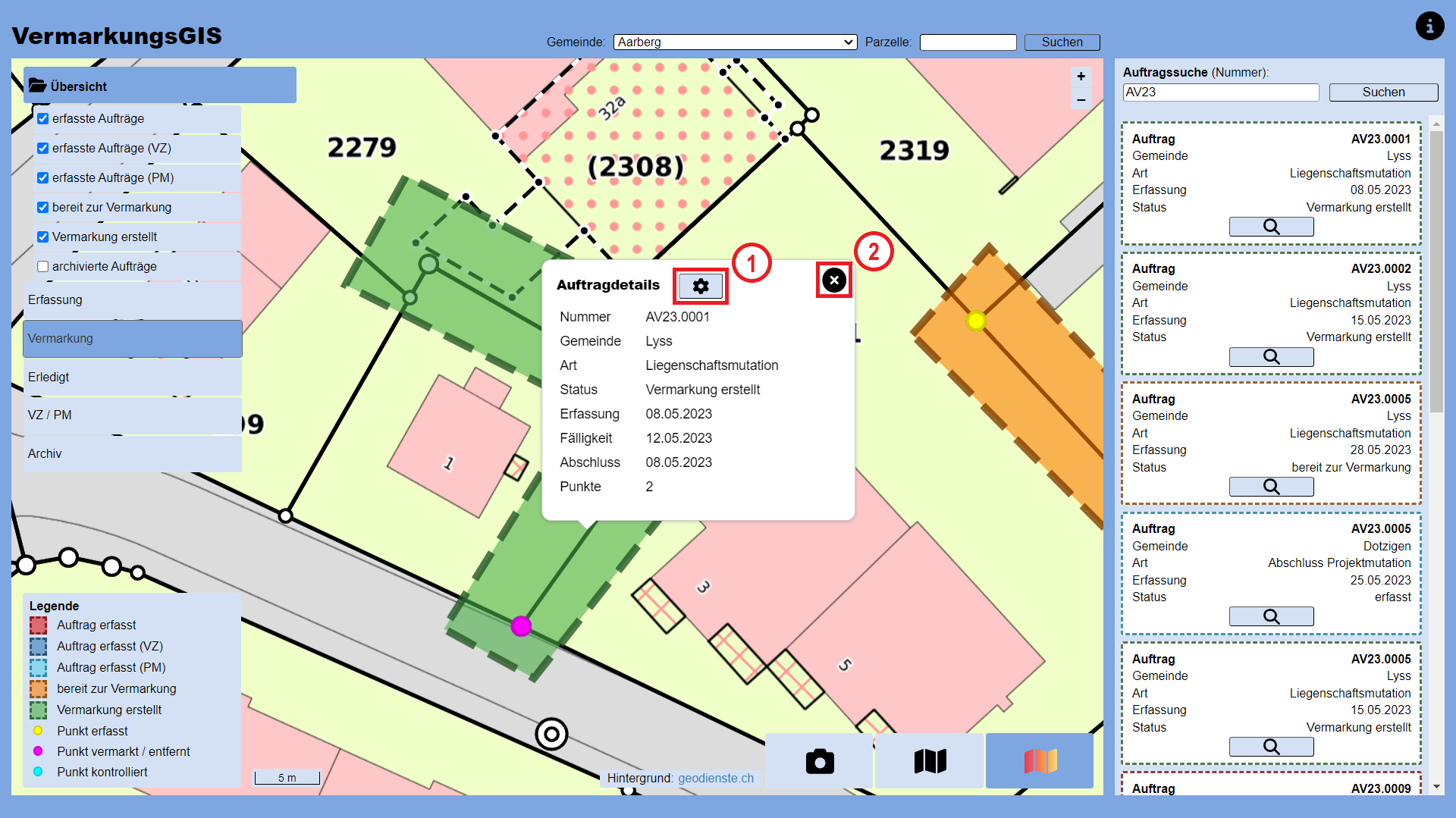Select the VZ / PM section
1456x818 pixels.
click(132, 415)
